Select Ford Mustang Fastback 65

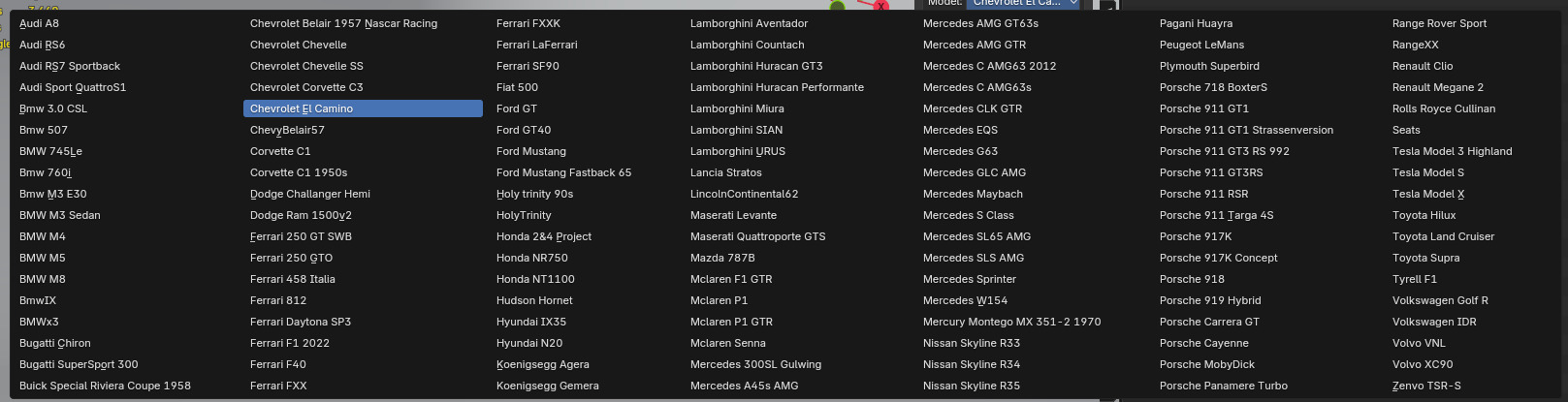(x=563, y=172)
